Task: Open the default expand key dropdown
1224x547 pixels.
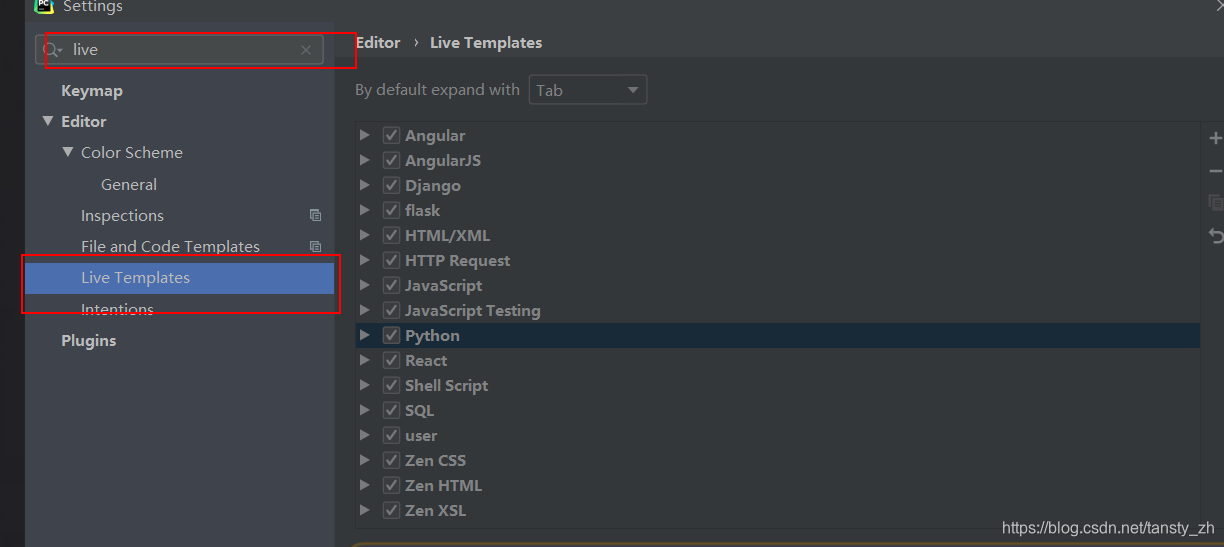Action: 588,90
